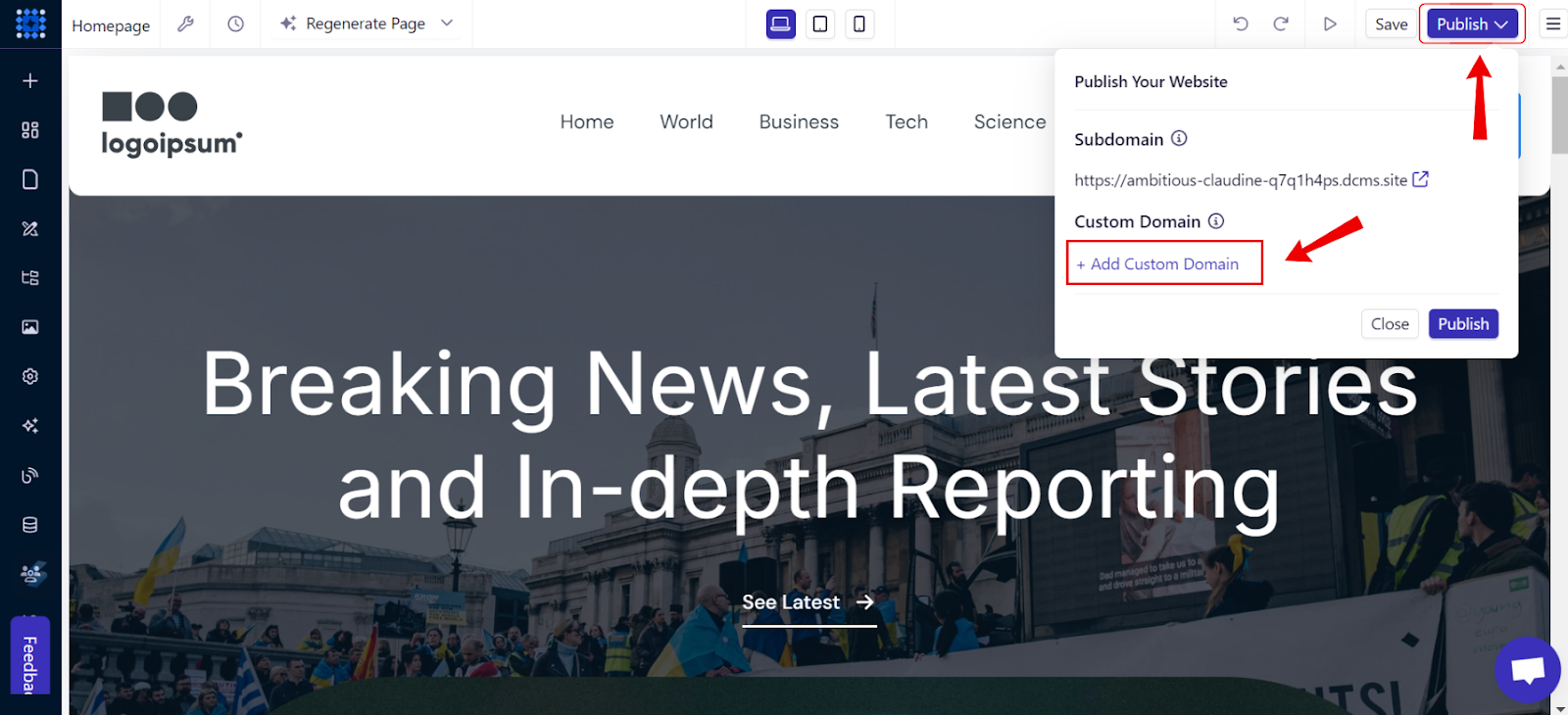The width and height of the screenshot is (1568, 715).
Task: Redo the last change
Action: 1281,24
